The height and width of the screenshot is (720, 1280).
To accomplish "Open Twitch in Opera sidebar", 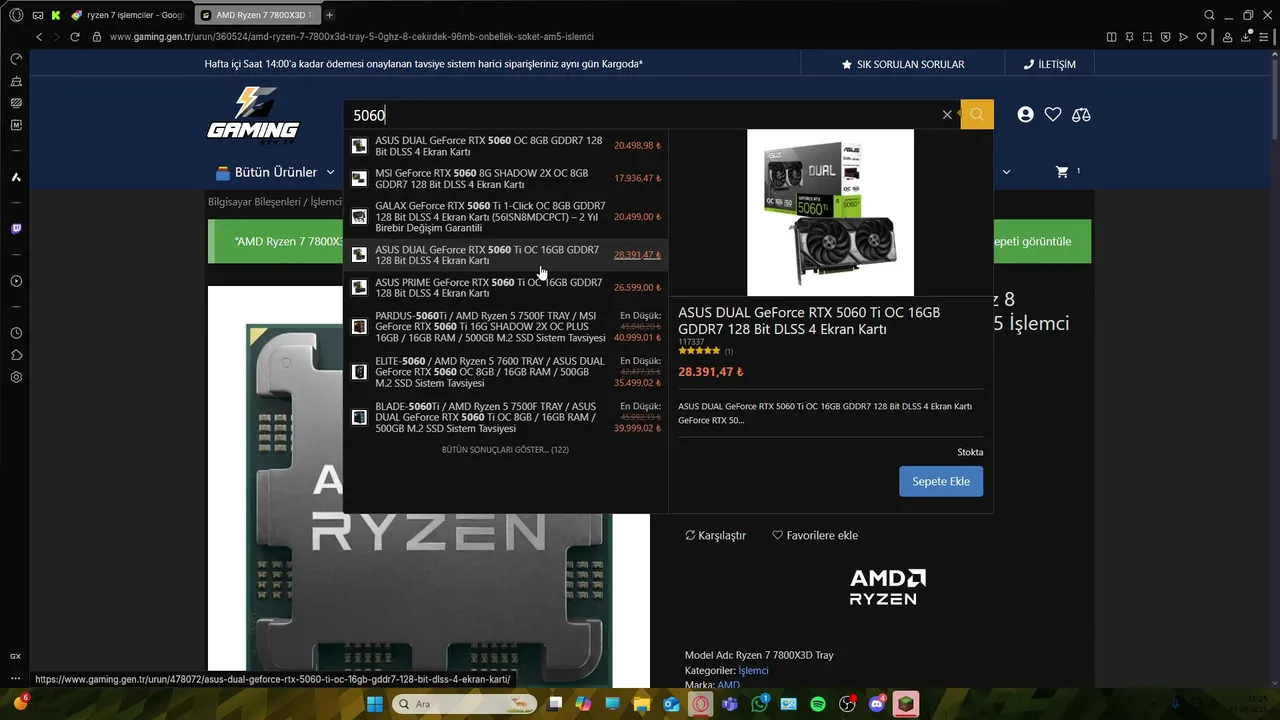I will (16, 229).
